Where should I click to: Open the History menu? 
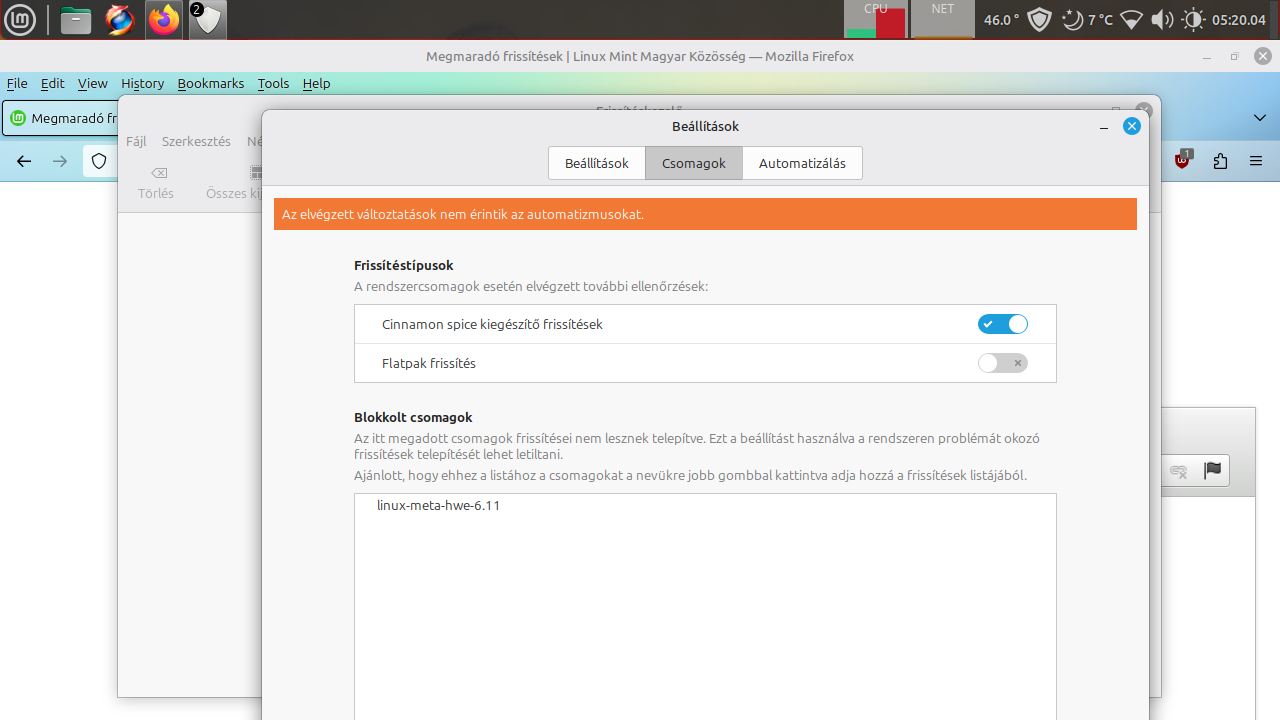(x=142, y=84)
